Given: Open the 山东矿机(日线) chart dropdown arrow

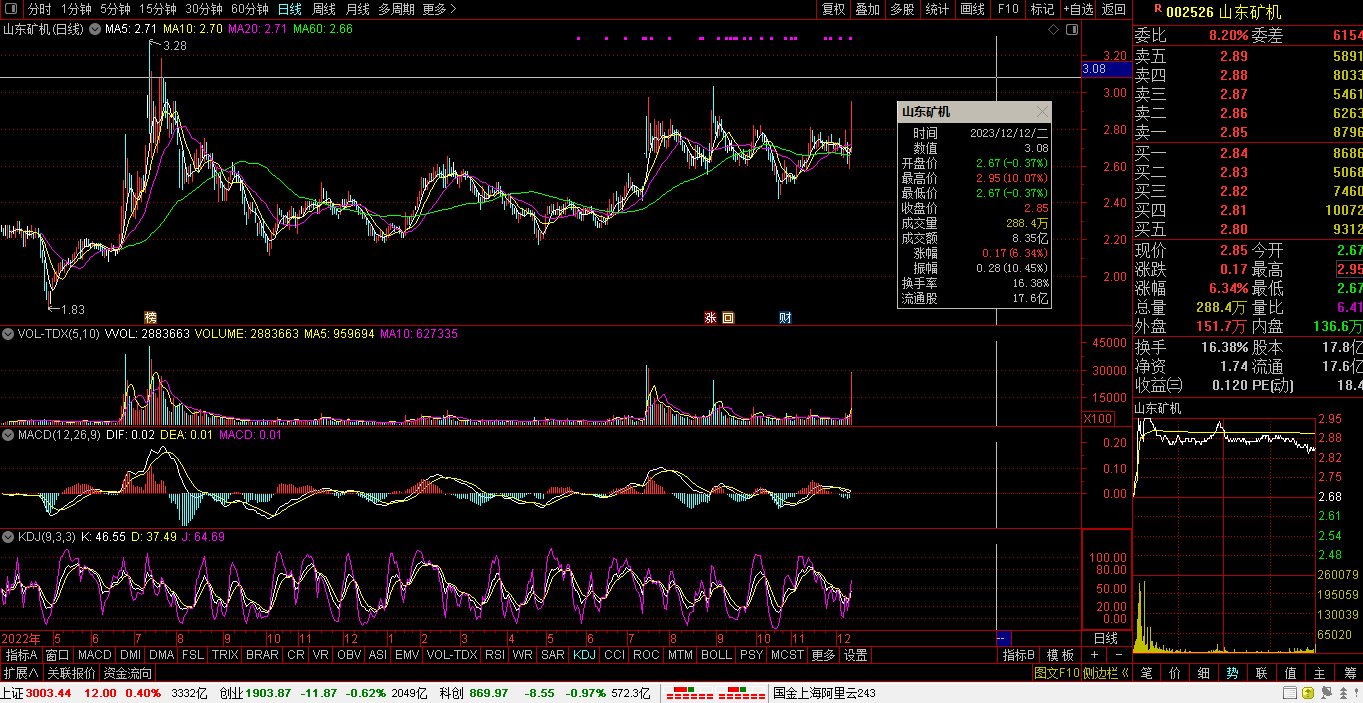Looking at the screenshot, I should pyautogui.click(x=97, y=30).
